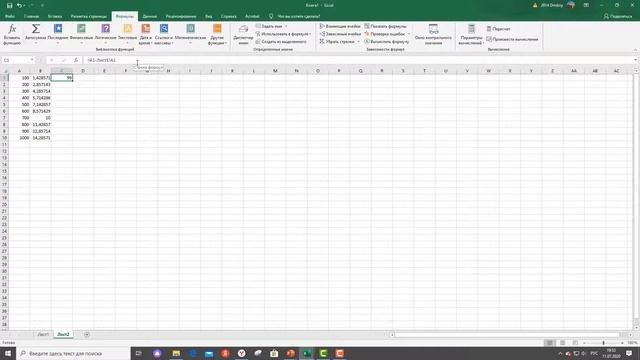
Task: Open the Ribbon Display Options button
Action: [586, 5]
